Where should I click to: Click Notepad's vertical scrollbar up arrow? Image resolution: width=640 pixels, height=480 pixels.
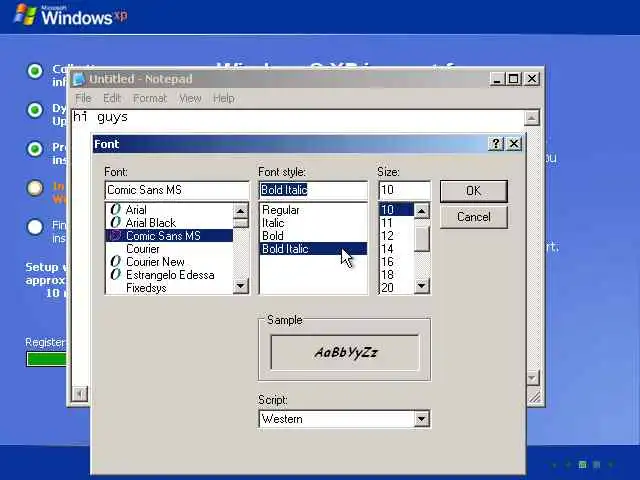(531, 118)
